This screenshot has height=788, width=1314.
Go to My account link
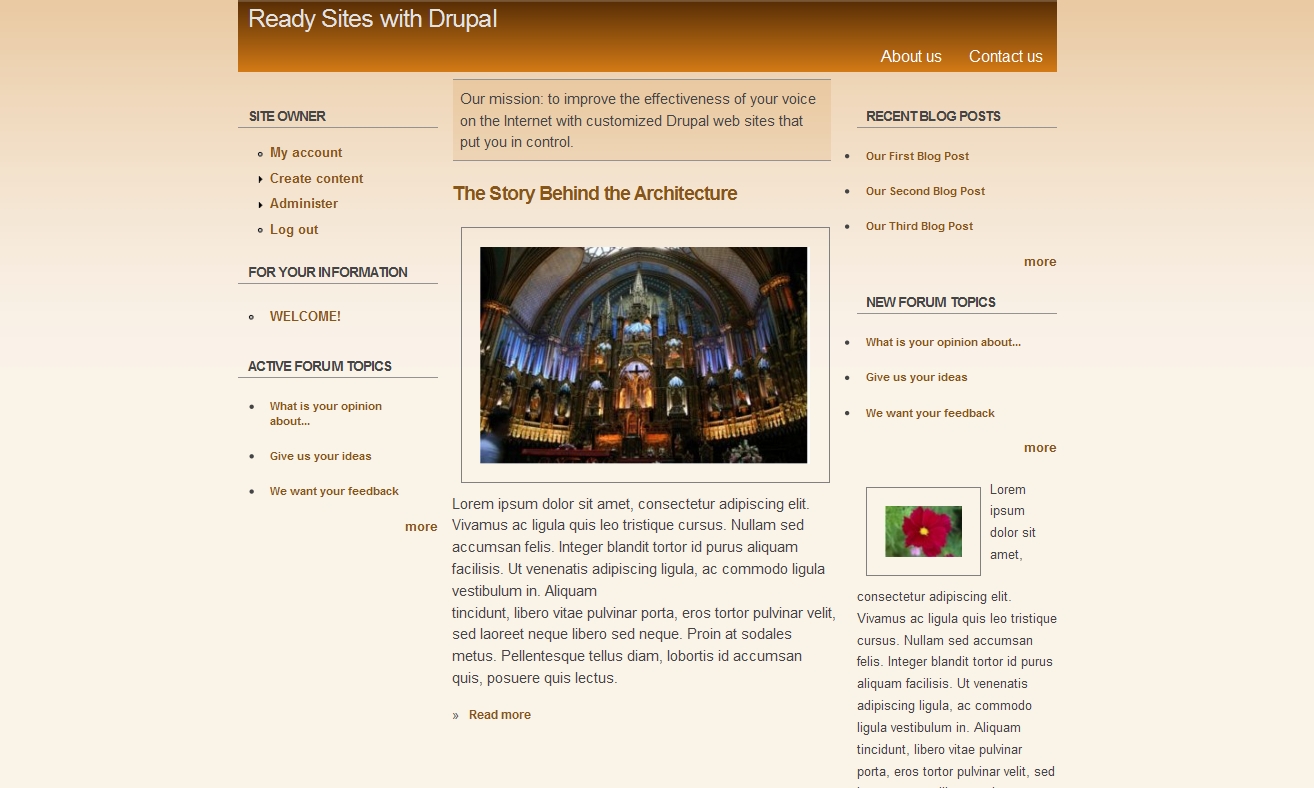point(305,153)
